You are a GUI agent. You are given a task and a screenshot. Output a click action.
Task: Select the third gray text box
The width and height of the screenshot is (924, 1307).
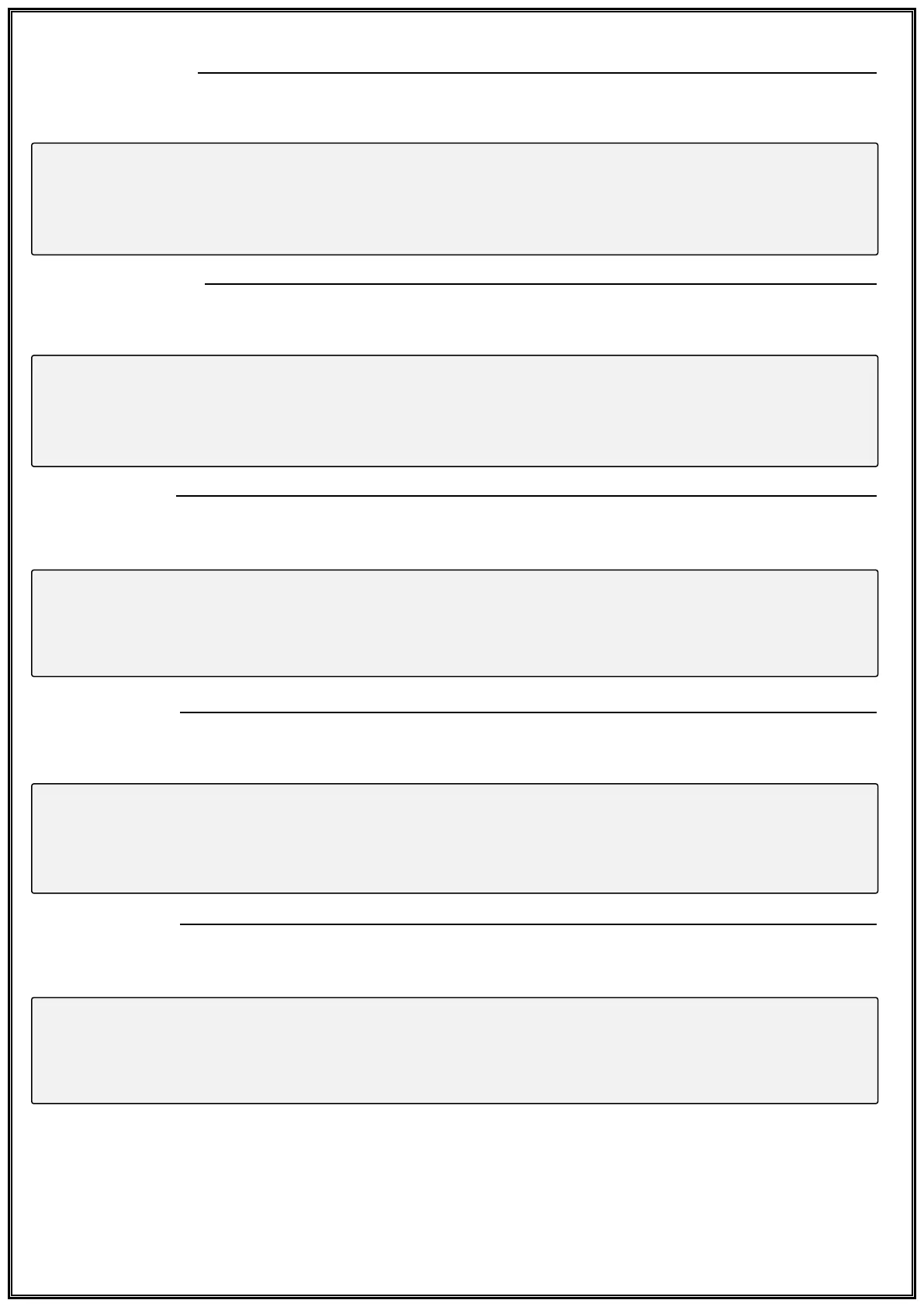tap(455, 623)
